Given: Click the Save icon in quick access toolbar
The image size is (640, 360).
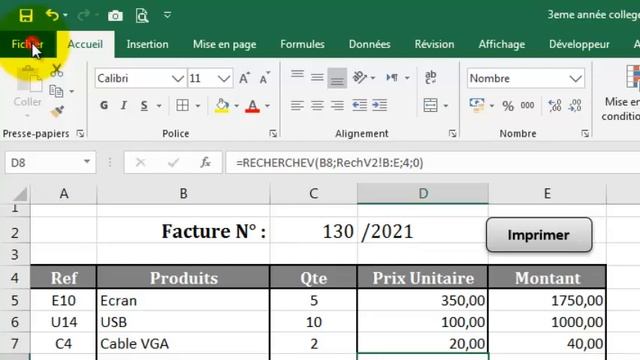Looking at the screenshot, I should click(x=26, y=16).
